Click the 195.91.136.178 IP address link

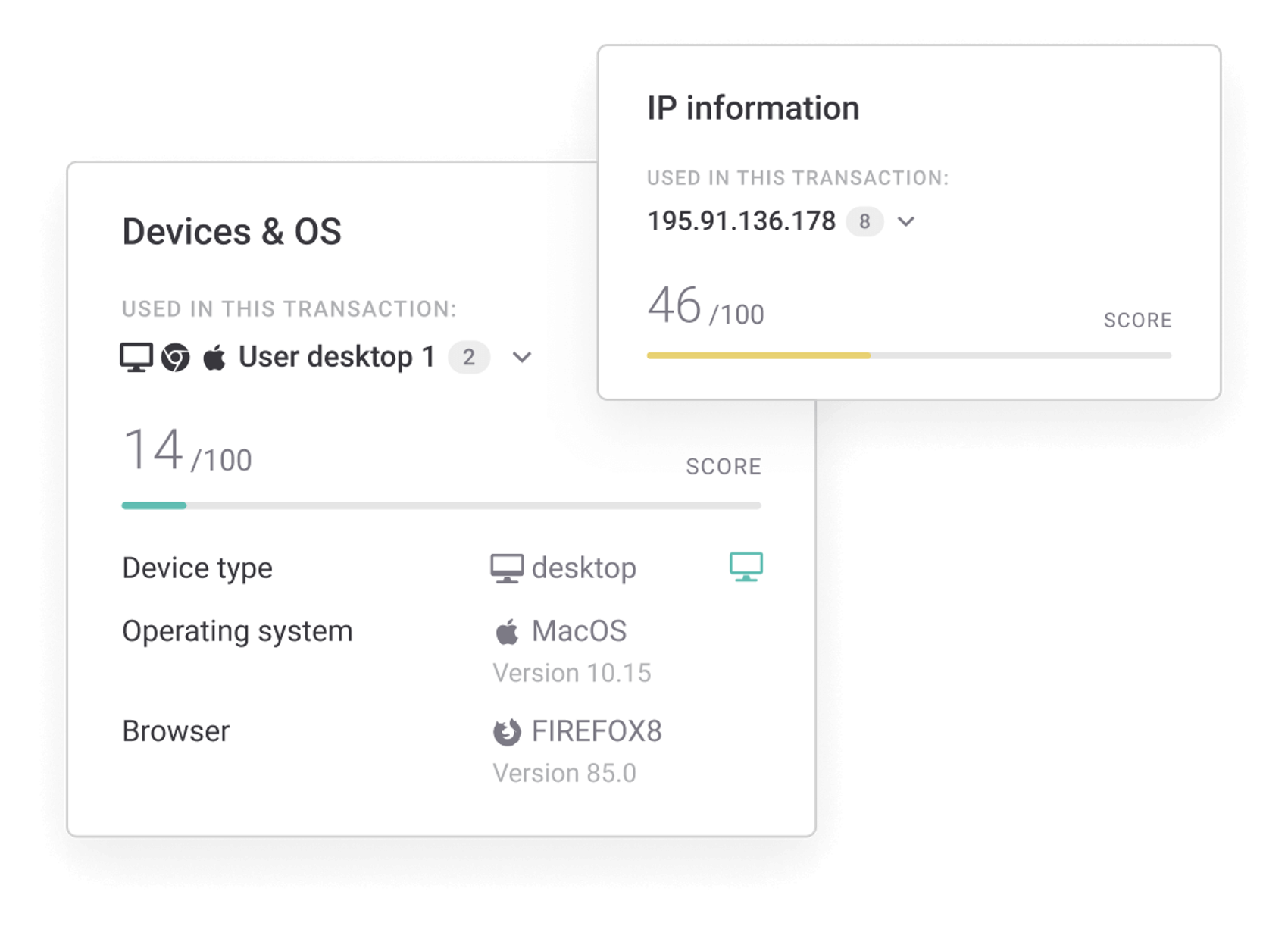coord(746,221)
